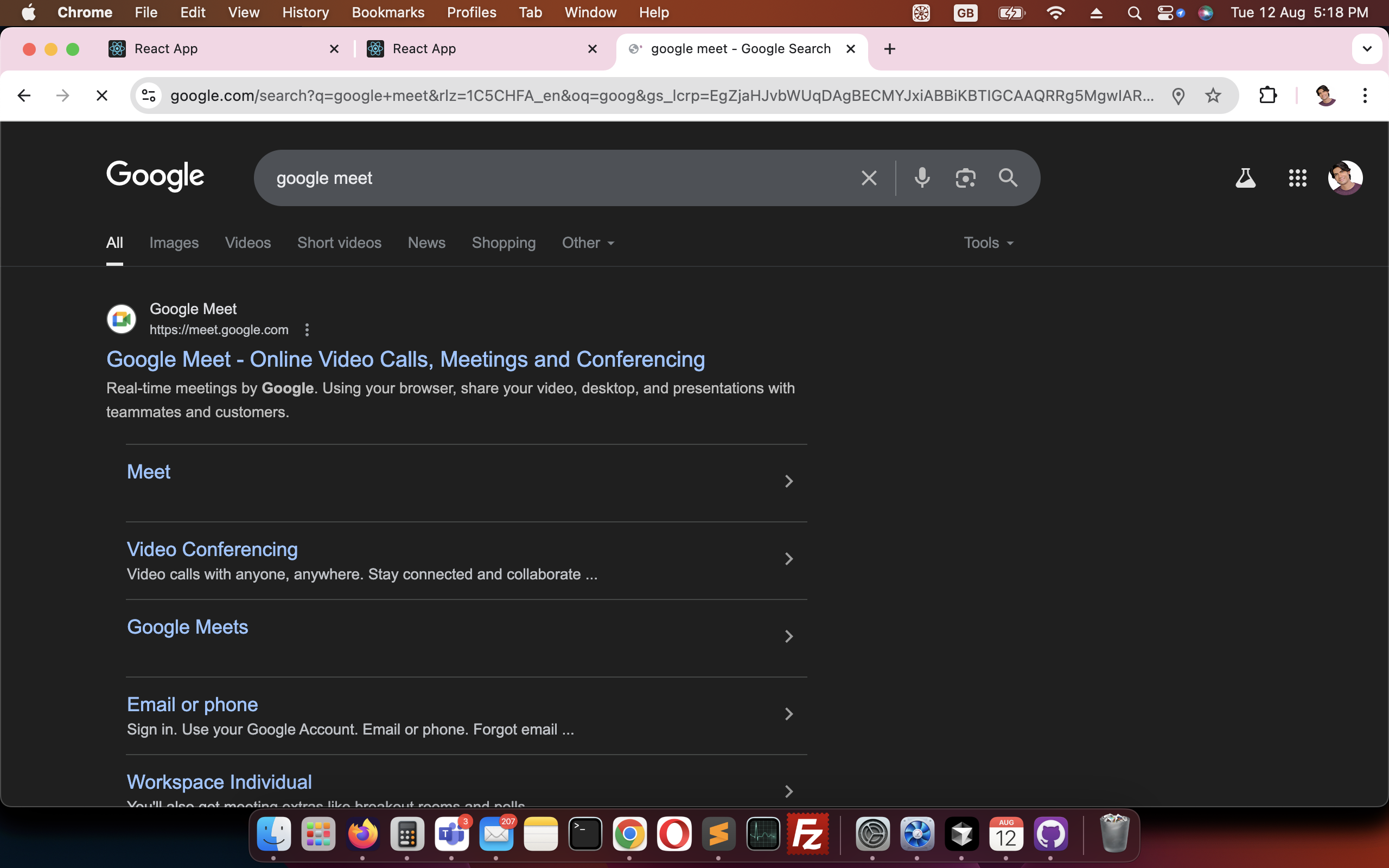The image size is (1389, 868).
Task: Open Microsoft Teams in the Dock
Action: coord(452,834)
